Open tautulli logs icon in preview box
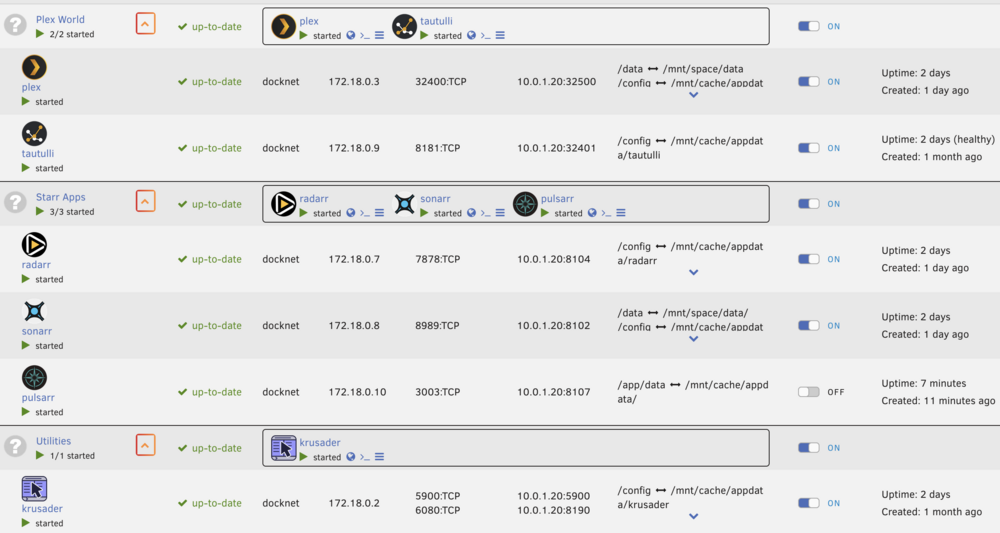This screenshot has height=533, width=1000. coord(500,36)
